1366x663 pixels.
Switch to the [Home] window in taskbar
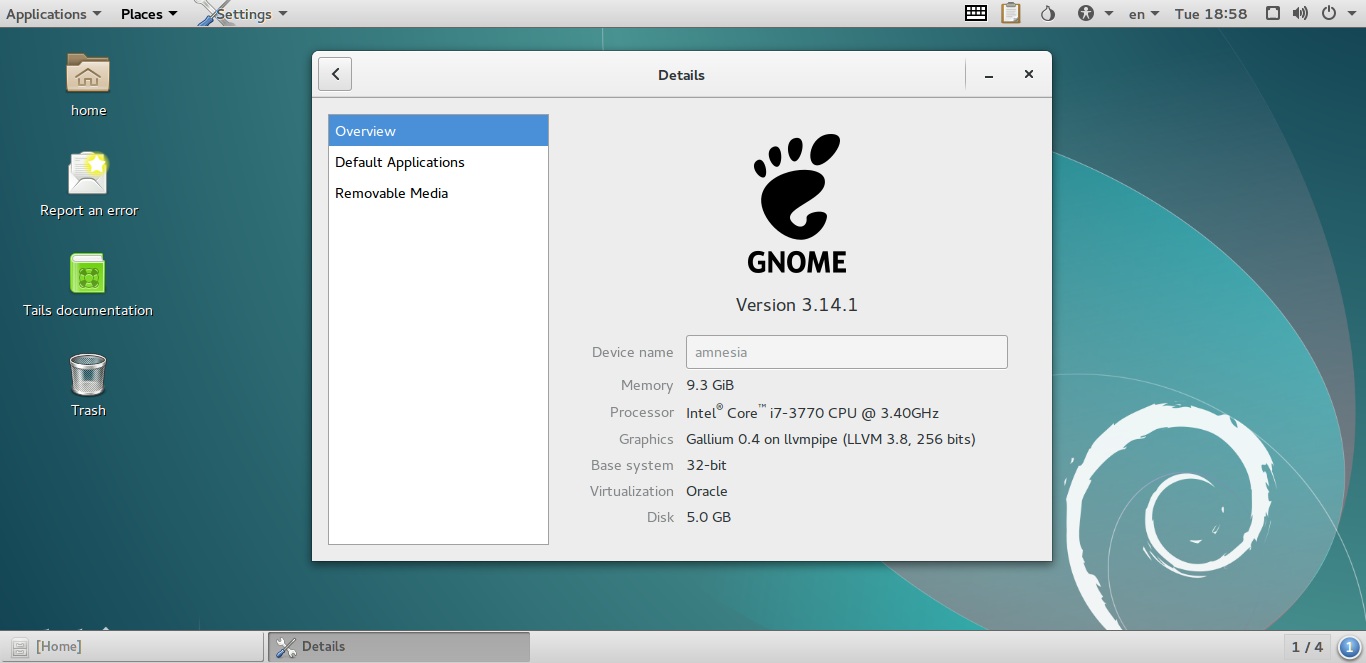pos(133,647)
